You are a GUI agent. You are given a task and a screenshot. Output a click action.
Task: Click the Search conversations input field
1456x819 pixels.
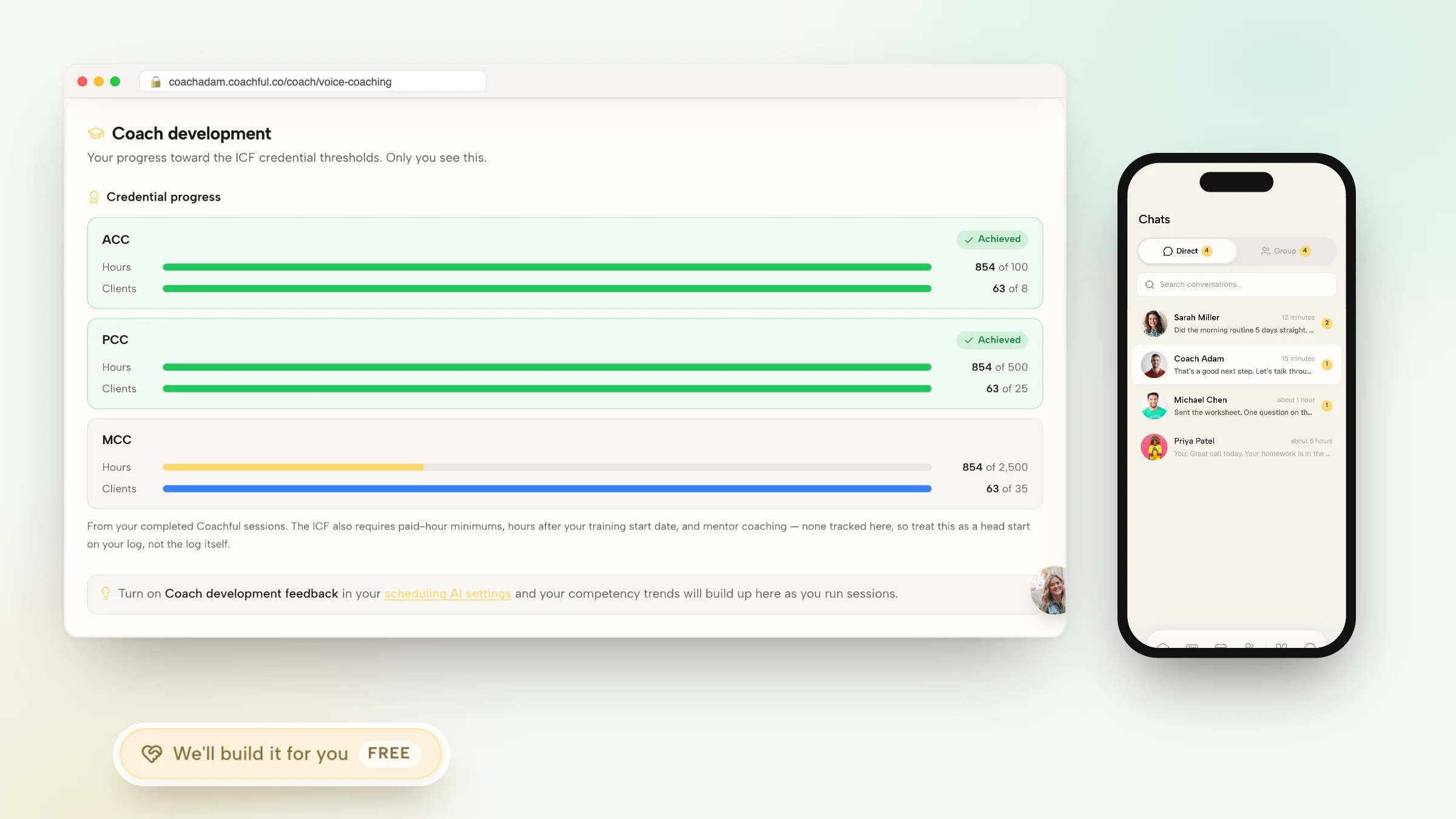point(1236,285)
